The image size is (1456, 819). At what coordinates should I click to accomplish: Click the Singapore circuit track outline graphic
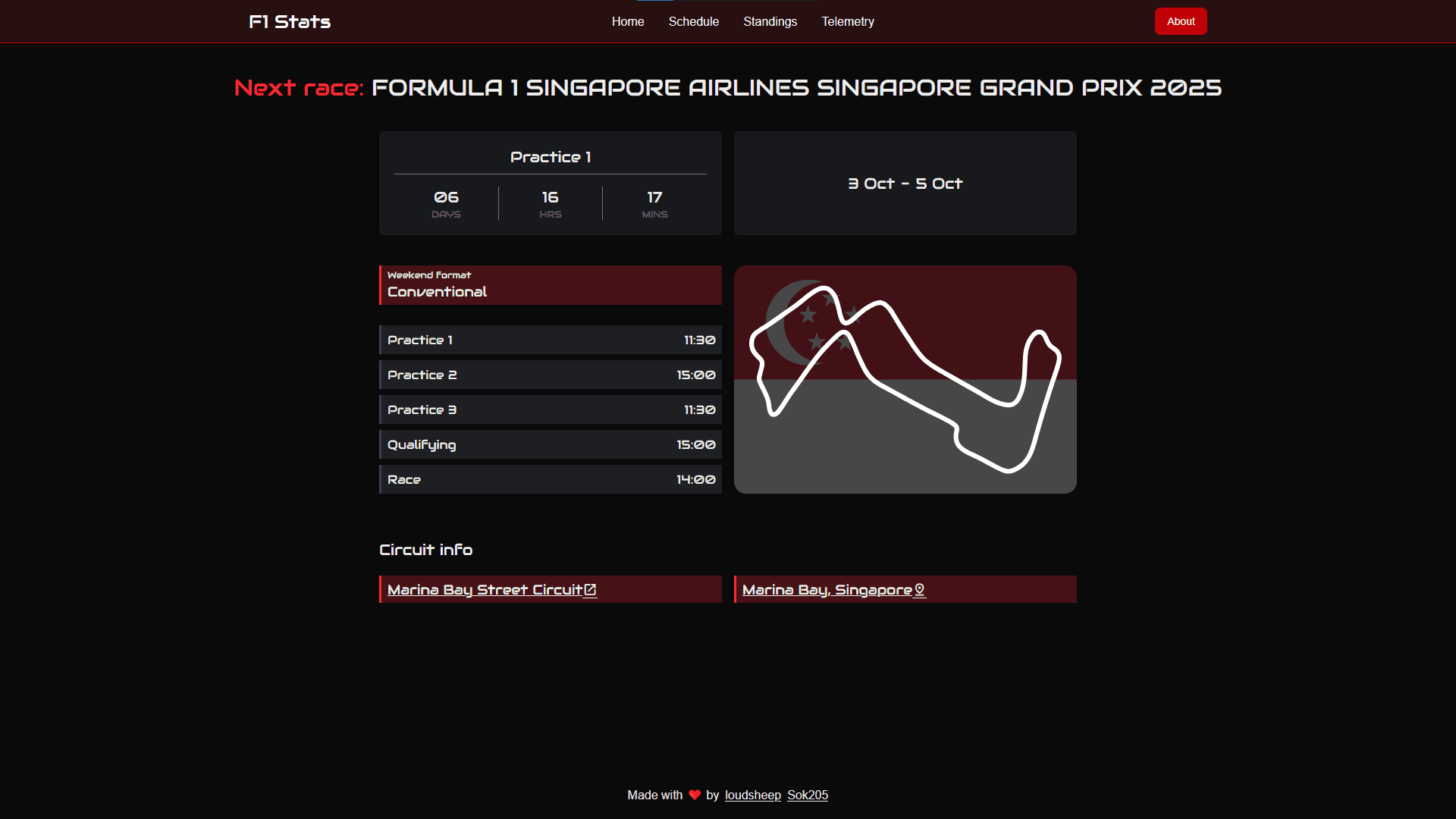904,379
